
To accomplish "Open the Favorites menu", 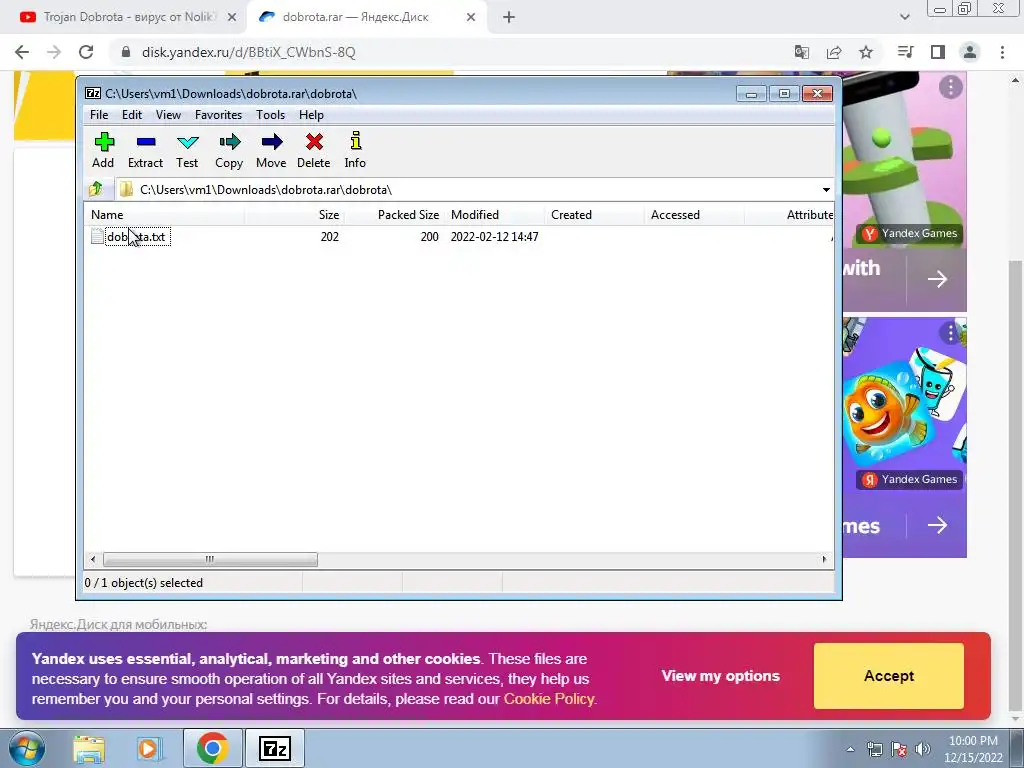I will [218, 115].
